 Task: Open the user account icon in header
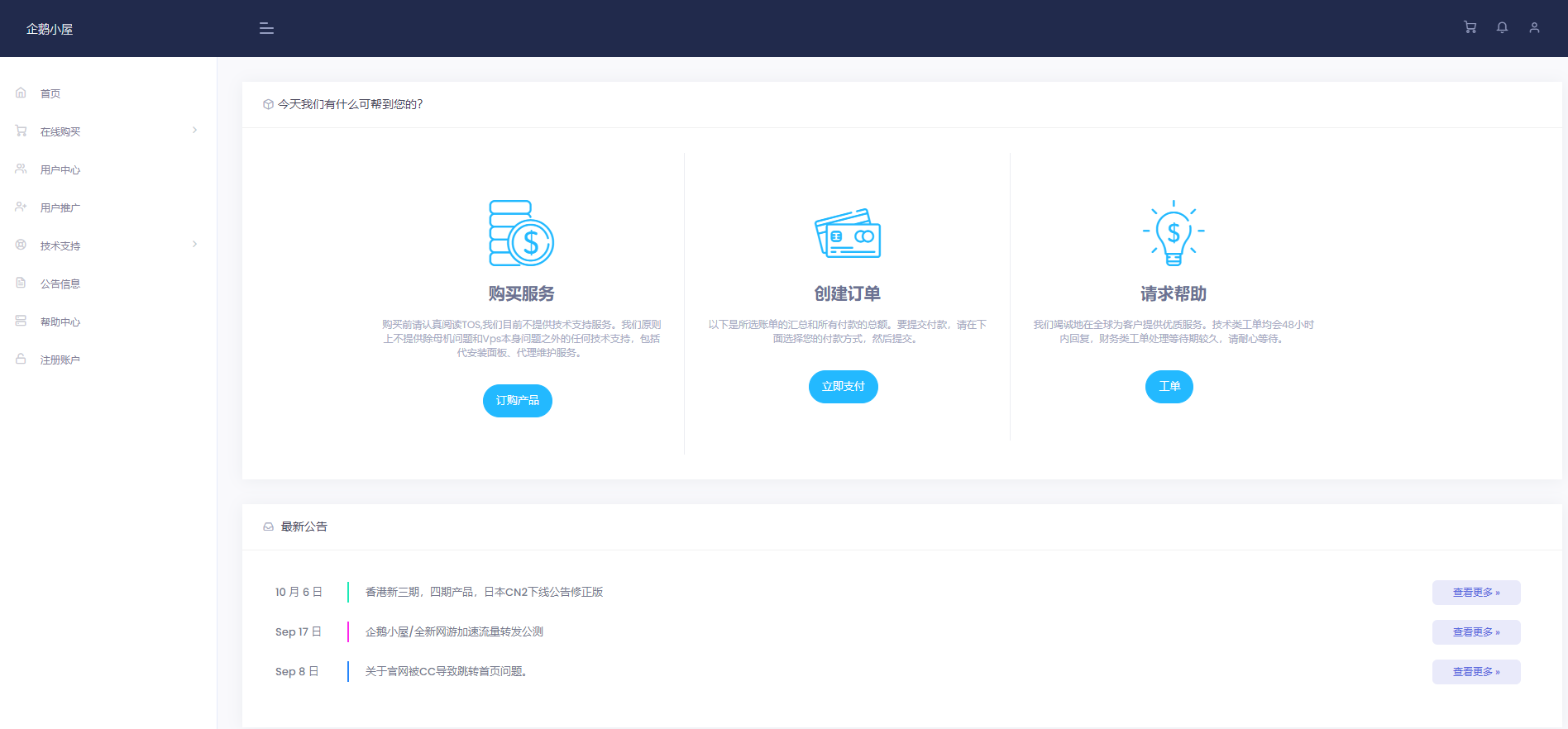tap(1534, 27)
